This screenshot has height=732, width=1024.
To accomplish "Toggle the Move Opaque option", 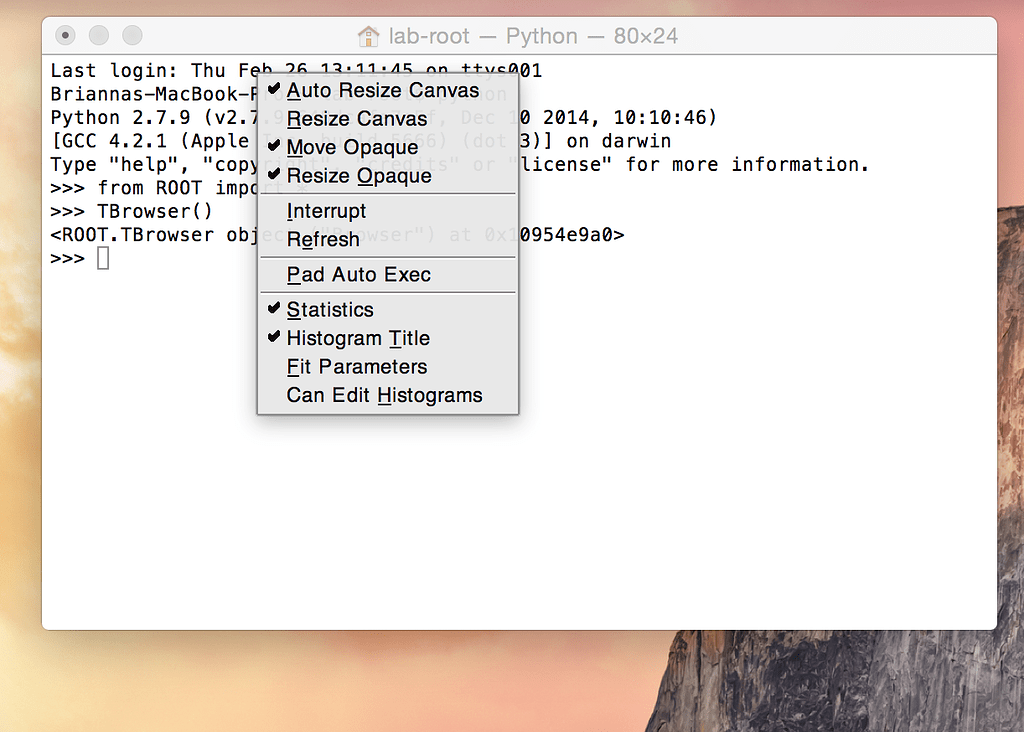I will coord(352,147).
